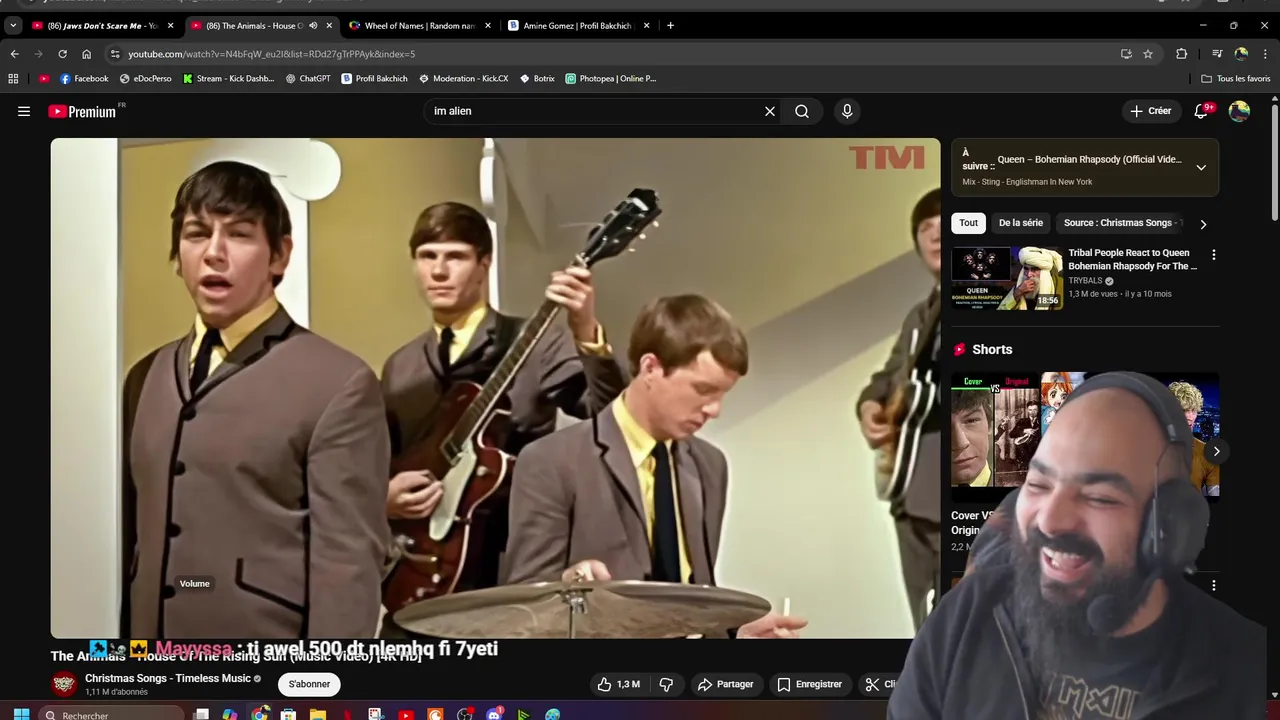Select the De la série chip
This screenshot has width=1280, height=720.
click(1020, 223)
